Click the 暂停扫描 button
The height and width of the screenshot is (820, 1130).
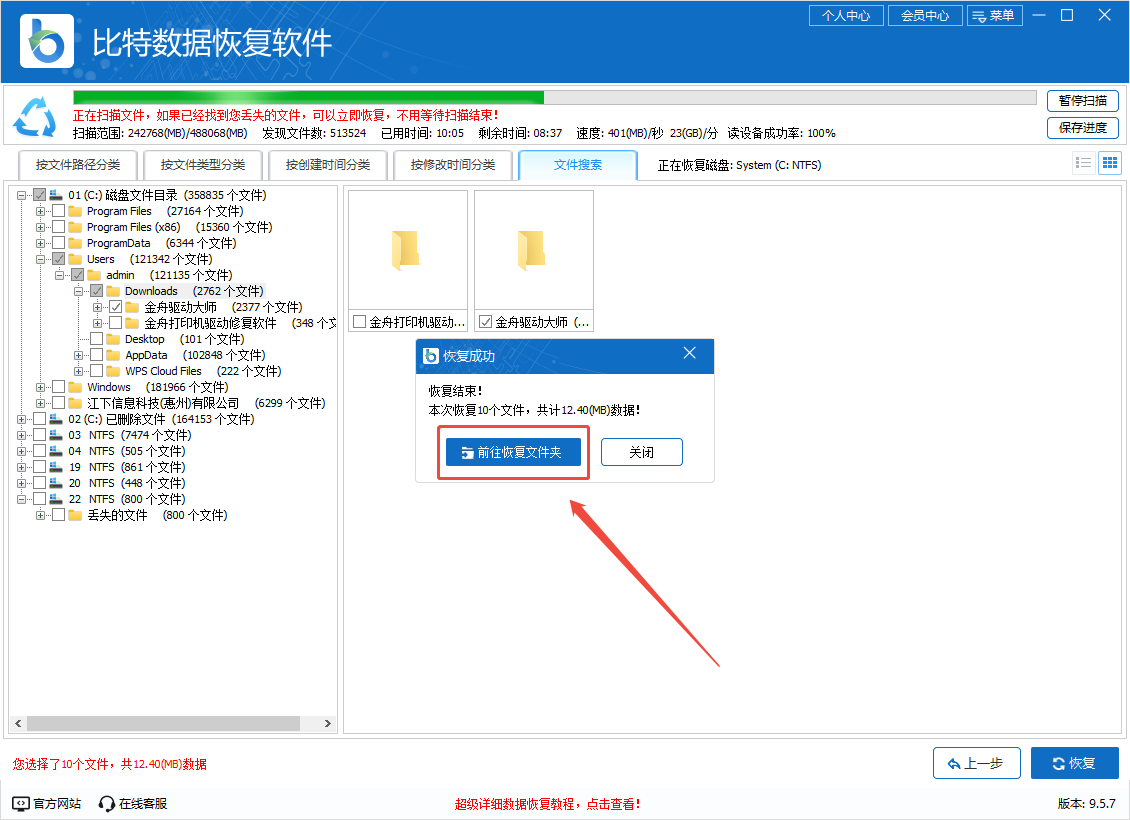coord(1082,101)
